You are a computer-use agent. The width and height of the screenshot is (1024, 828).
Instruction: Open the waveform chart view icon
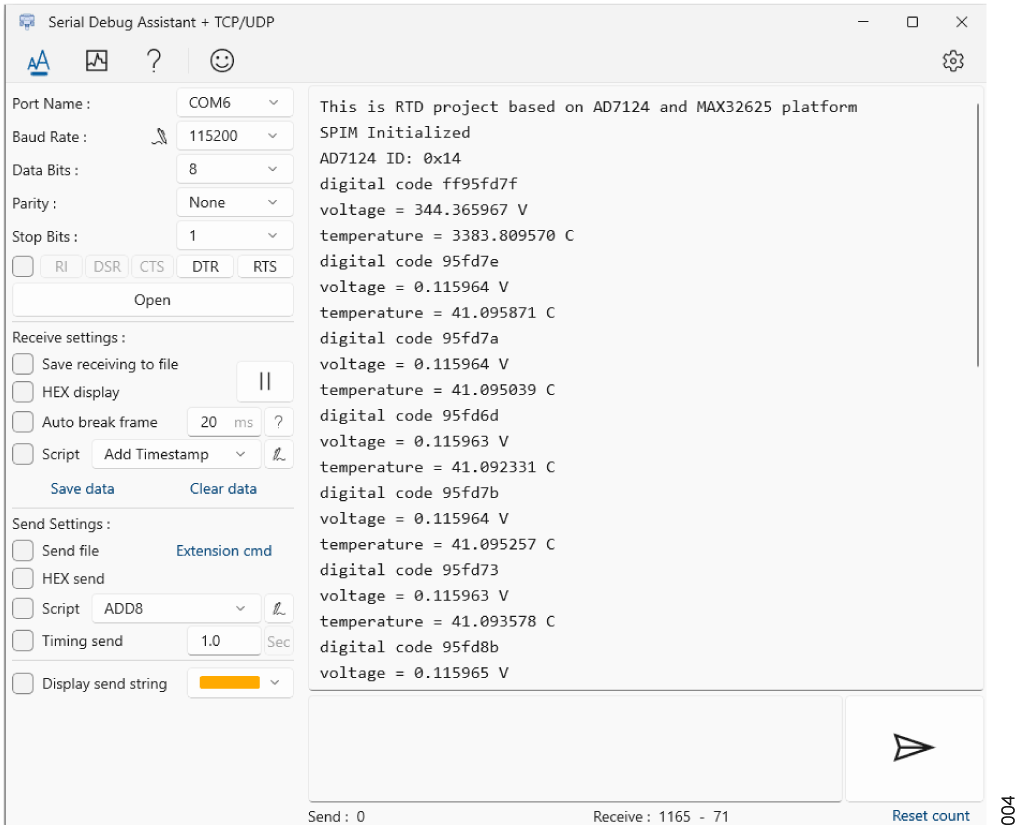click(x=96, y=61)
